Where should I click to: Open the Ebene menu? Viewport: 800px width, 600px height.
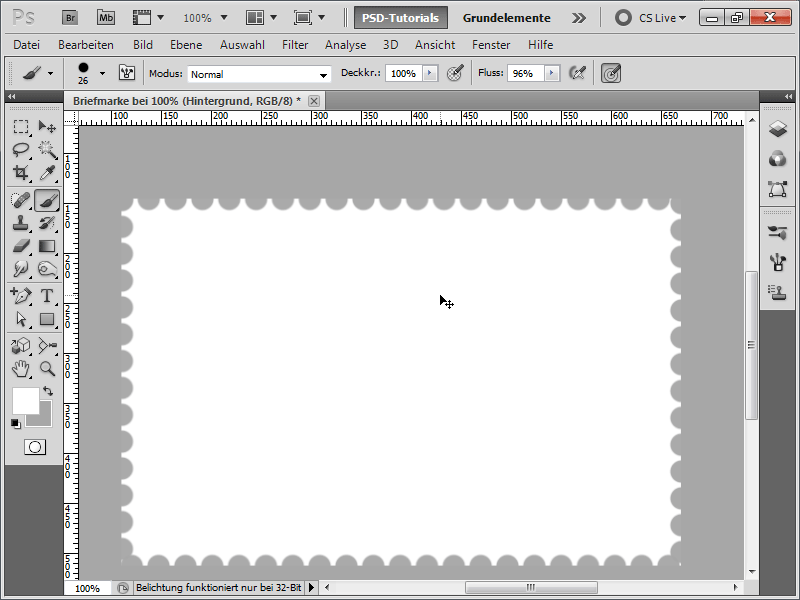[x=186, y=45]
